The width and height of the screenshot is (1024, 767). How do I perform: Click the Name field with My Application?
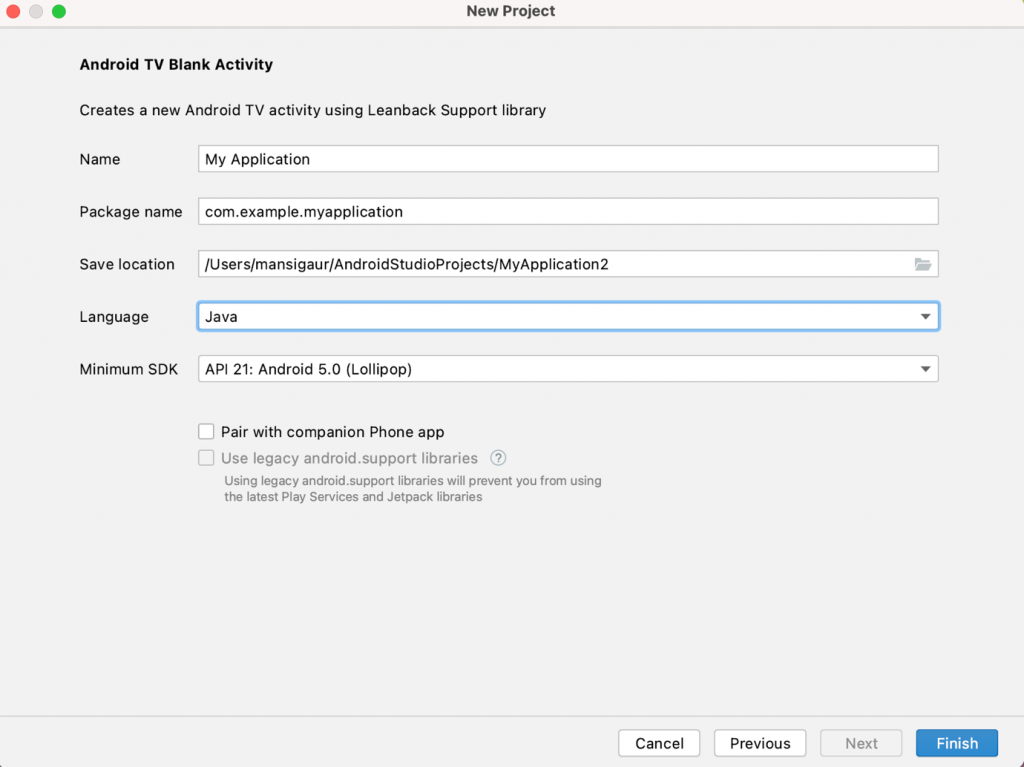coord(568,159)
